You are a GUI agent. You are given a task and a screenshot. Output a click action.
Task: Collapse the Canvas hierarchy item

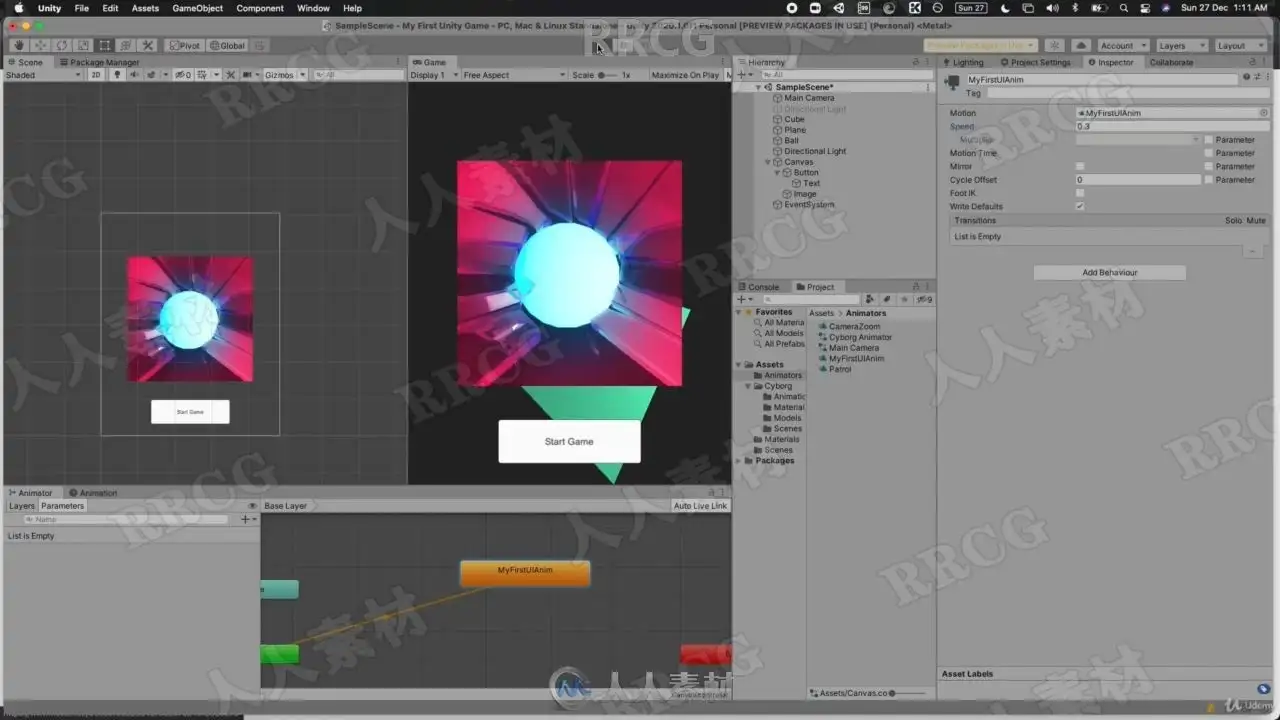768,162
